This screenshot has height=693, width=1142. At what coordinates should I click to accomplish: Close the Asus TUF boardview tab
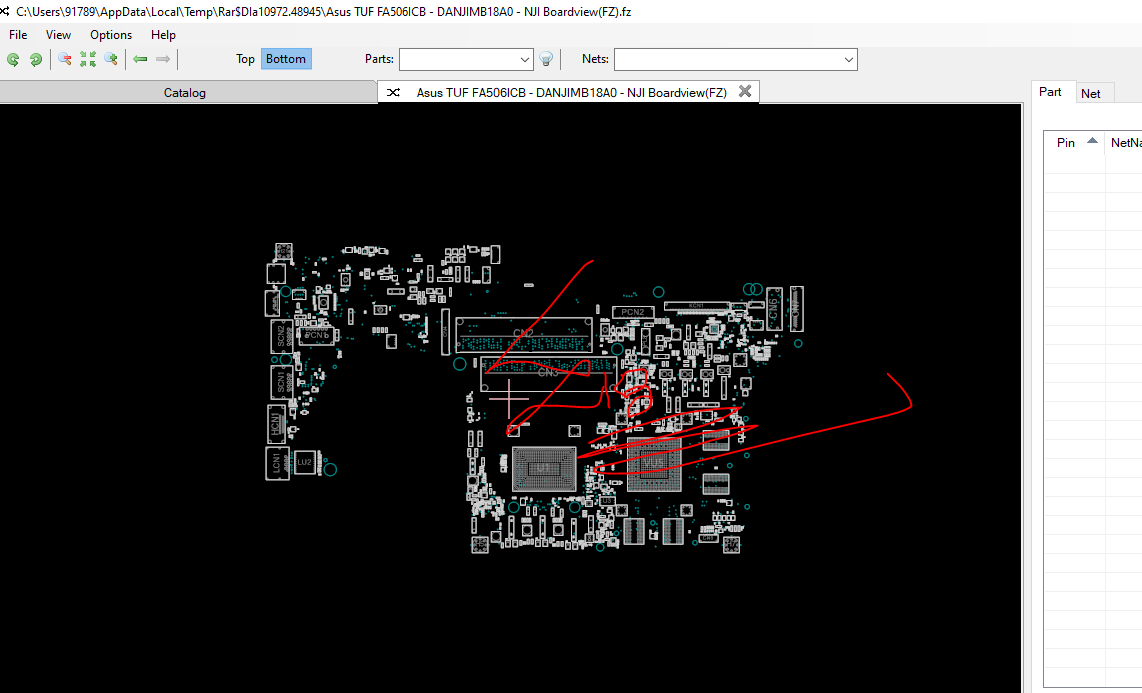(744, 91)
